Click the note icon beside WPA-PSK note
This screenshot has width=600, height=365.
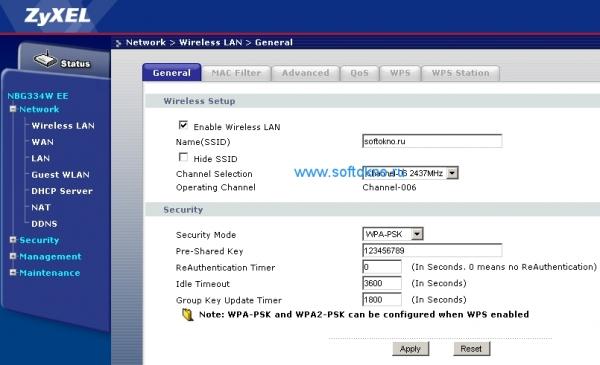point(188,314)
